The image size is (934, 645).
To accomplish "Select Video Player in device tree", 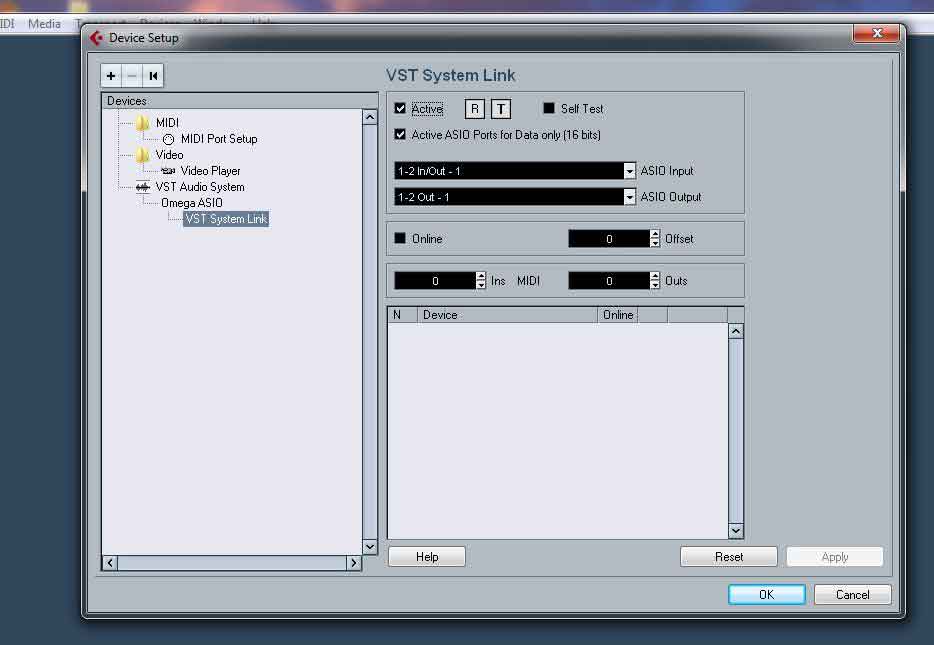I will click(210, 171).
